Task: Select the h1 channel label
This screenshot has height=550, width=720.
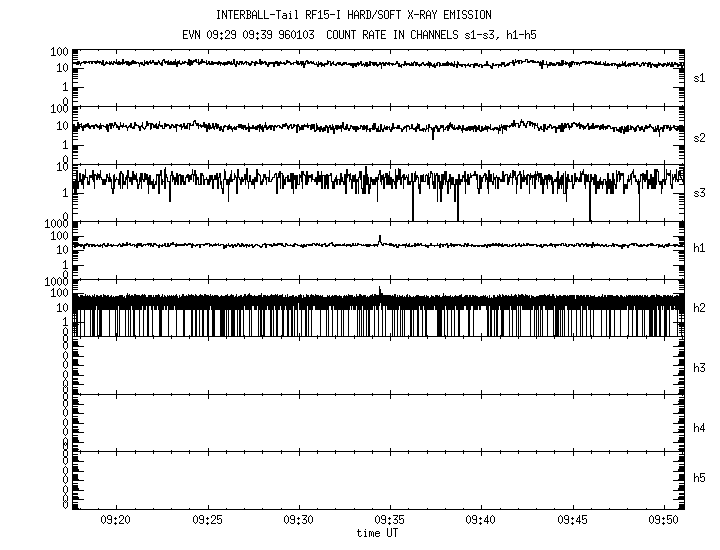Action: (x=699, y=249)
